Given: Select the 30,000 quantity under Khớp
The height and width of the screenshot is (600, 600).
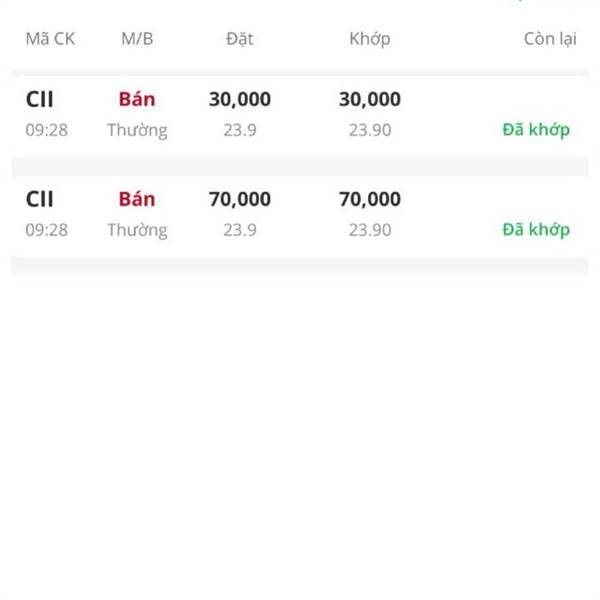Looking at the screenshot, I should point(370,99).
